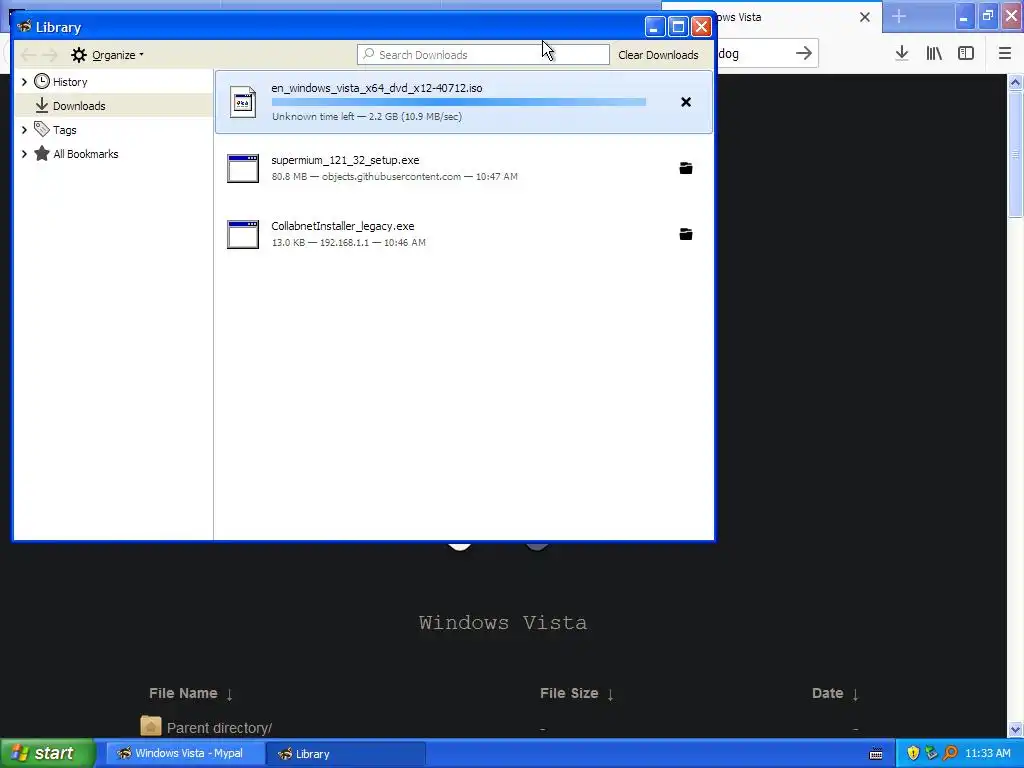This screenshot has height=768, width=1024.
Task: Click the Organize gear icon
Action: tap(79, 55)
